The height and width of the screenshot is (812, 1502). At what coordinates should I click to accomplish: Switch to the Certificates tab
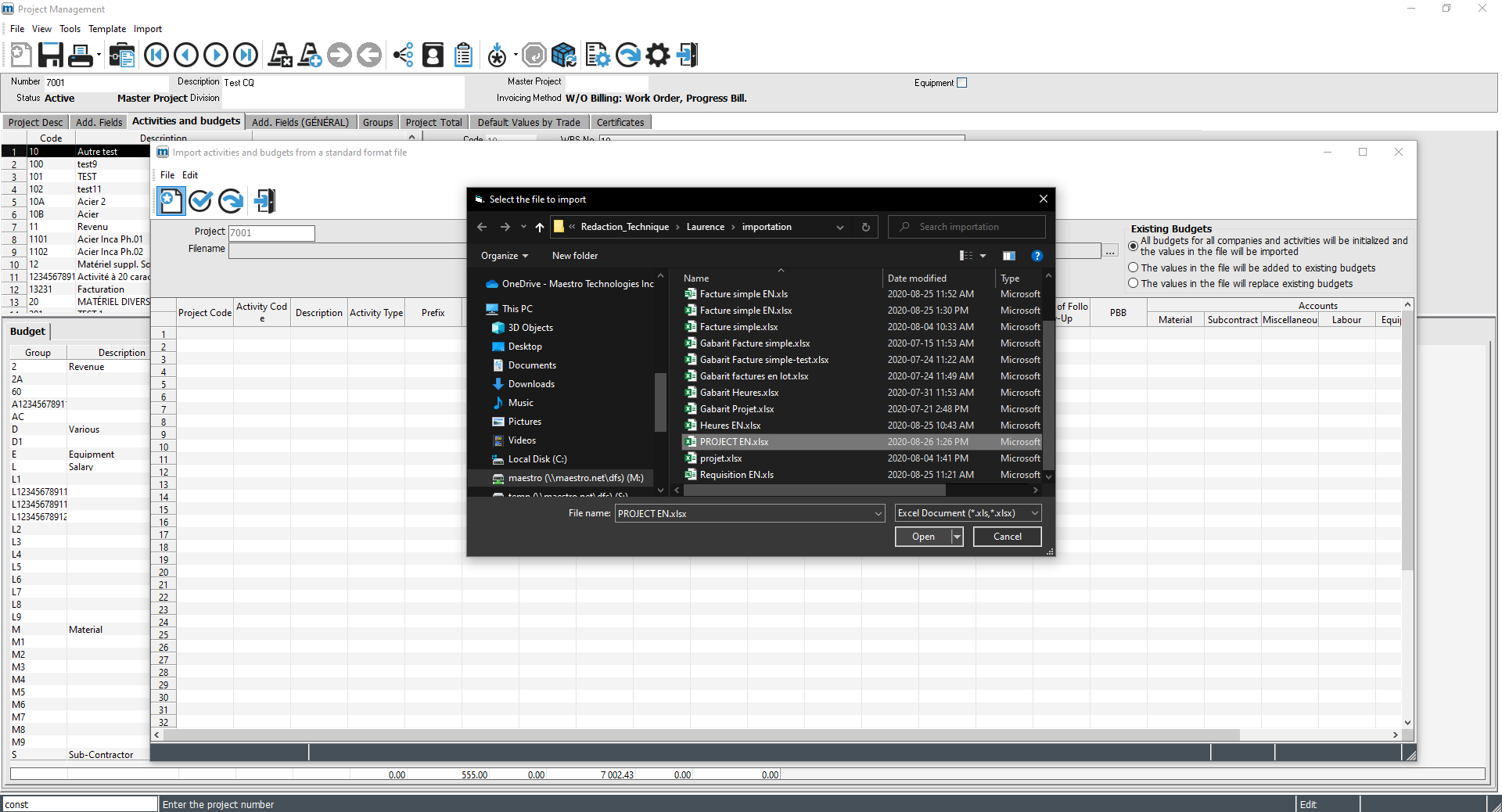(x=620, y=122)
